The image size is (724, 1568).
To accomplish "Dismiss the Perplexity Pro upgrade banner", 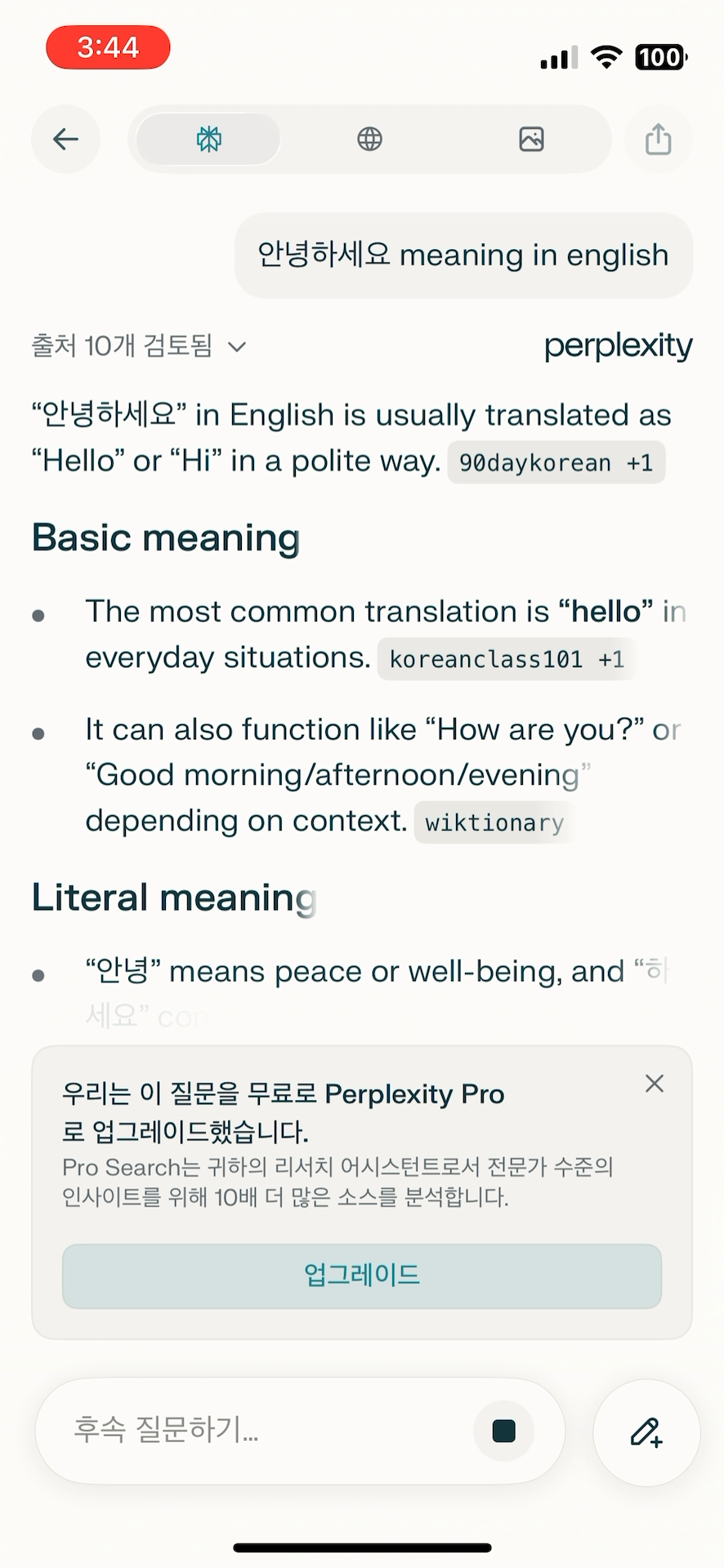I will click(x=655, y=1084).
